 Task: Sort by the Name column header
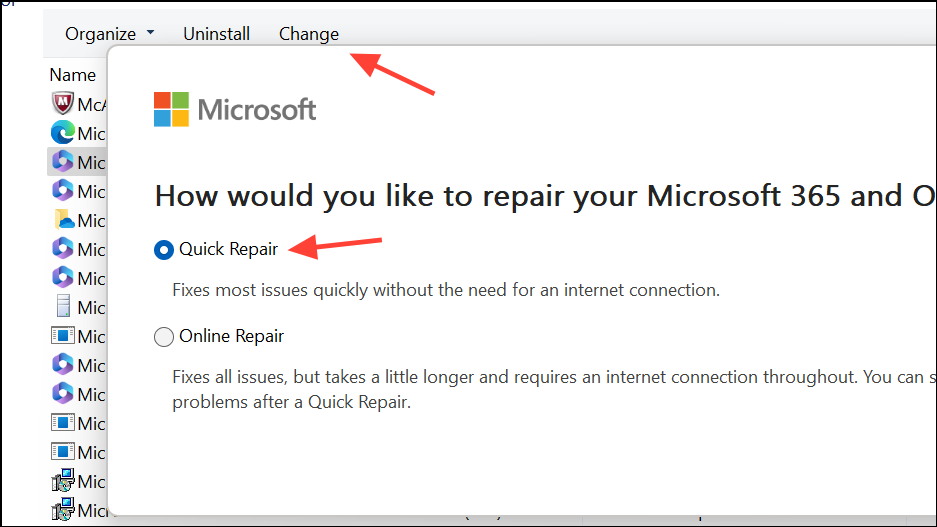[x=72, y=75]
